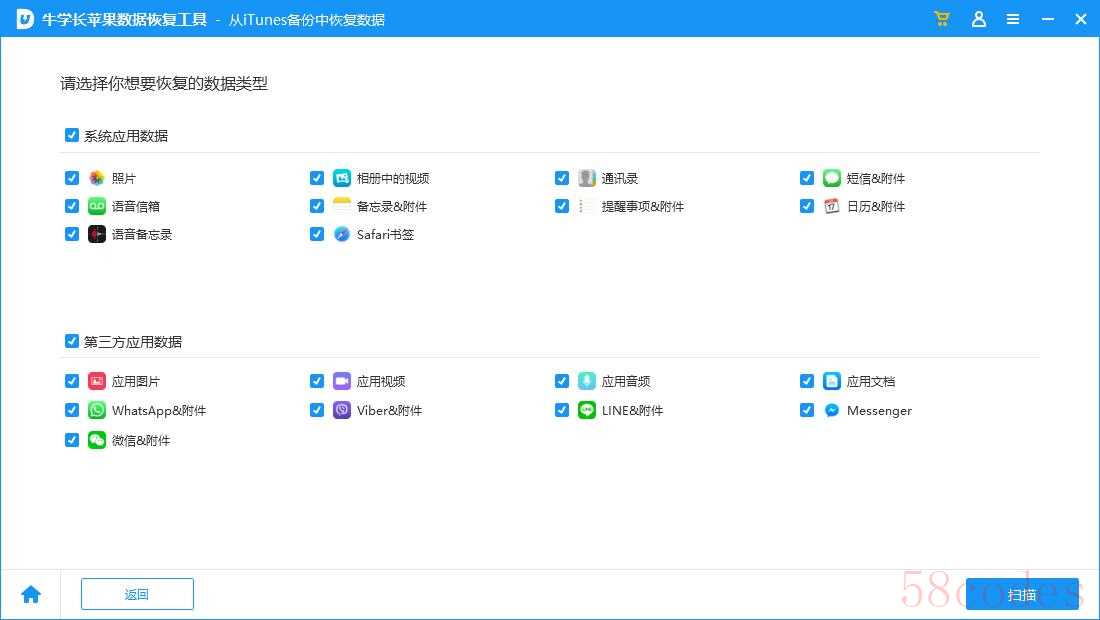
Task: Click the Photos (照片) flower icon
Action: pyautogui.click(x=97, y=178)
